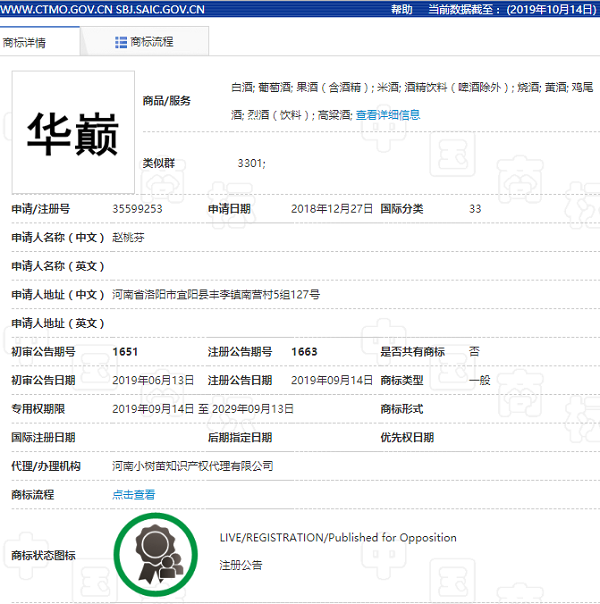Image resolution: width=600 pixels, height=604 pixels.
Task: Click the list icon beside 商标流程
Action: [121, 42]
